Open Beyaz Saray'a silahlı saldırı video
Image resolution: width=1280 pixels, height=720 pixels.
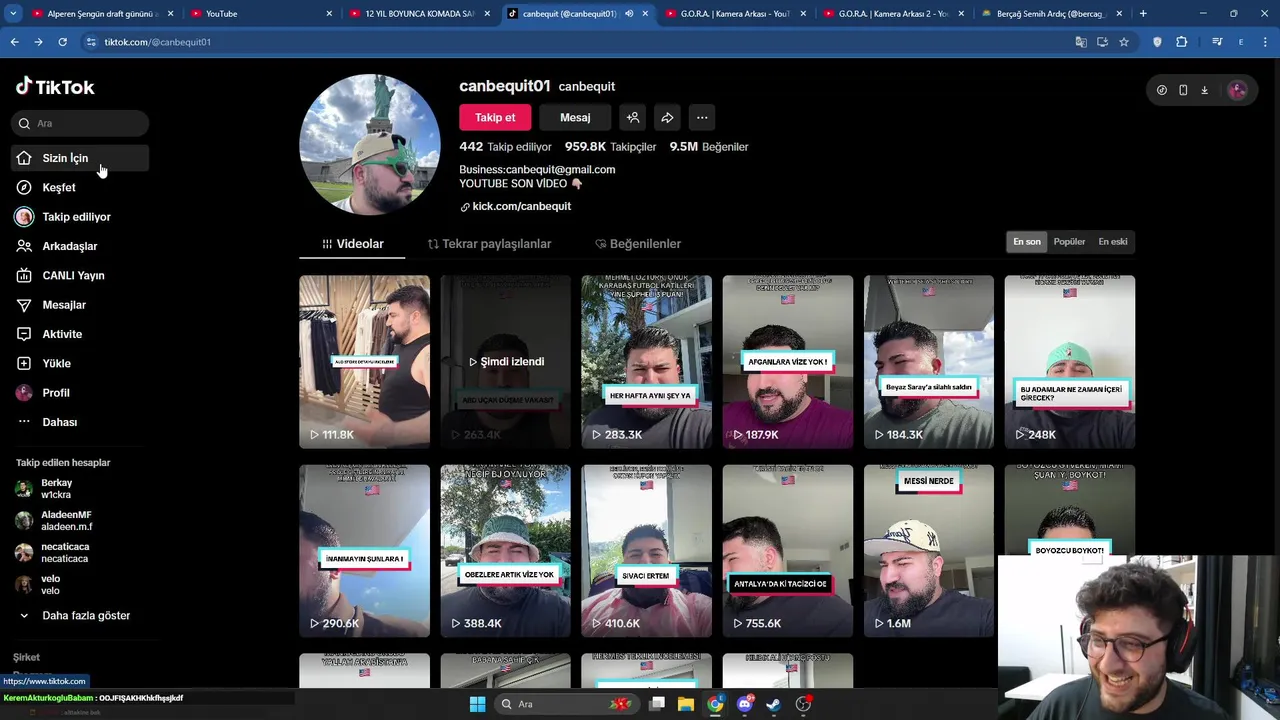point(929,362)
